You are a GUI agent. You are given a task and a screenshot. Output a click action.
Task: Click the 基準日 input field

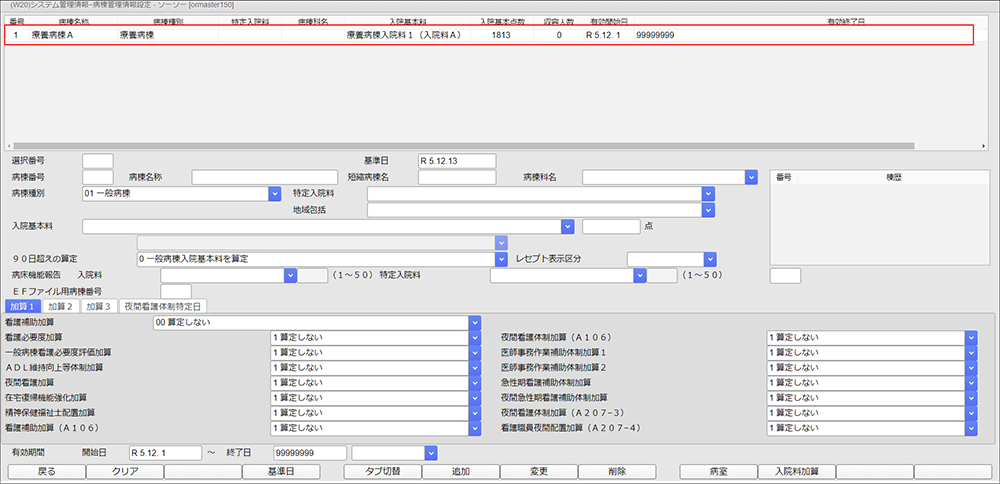click(456, 161)
